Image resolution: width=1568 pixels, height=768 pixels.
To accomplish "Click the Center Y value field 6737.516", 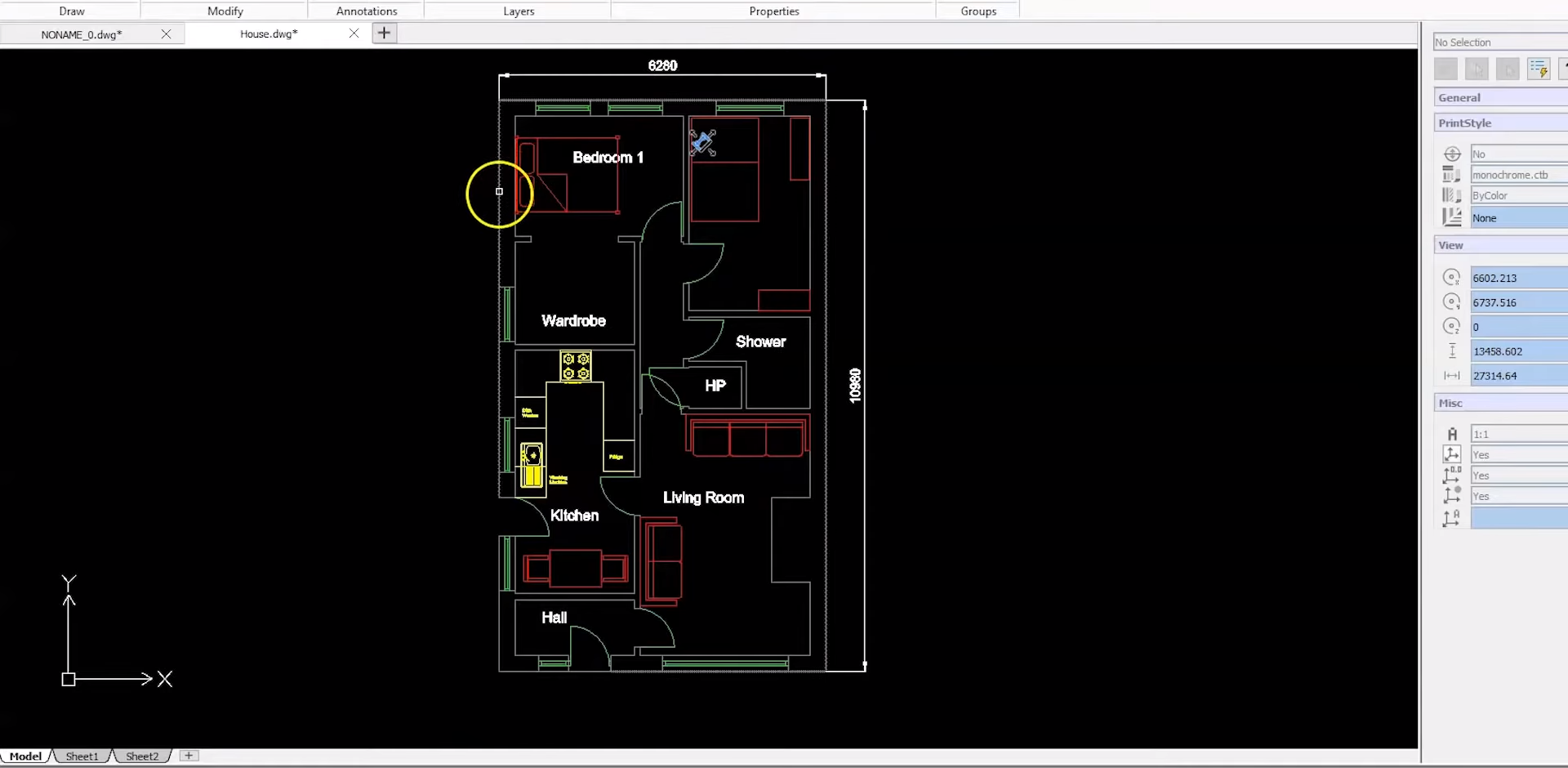I will tap(1517, 302).
